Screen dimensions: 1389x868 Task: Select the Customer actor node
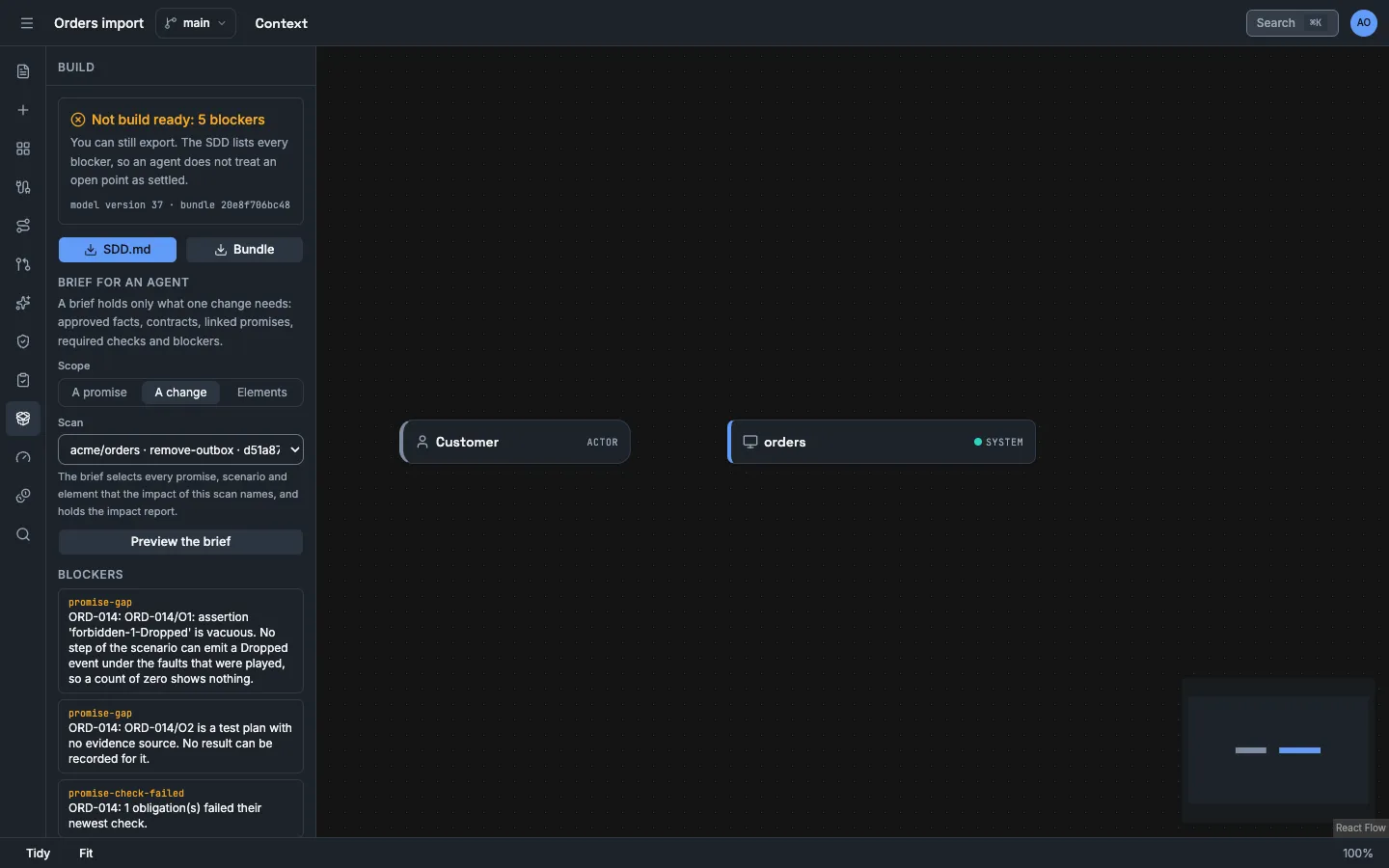pyautogui.click(x=515, y=442)
